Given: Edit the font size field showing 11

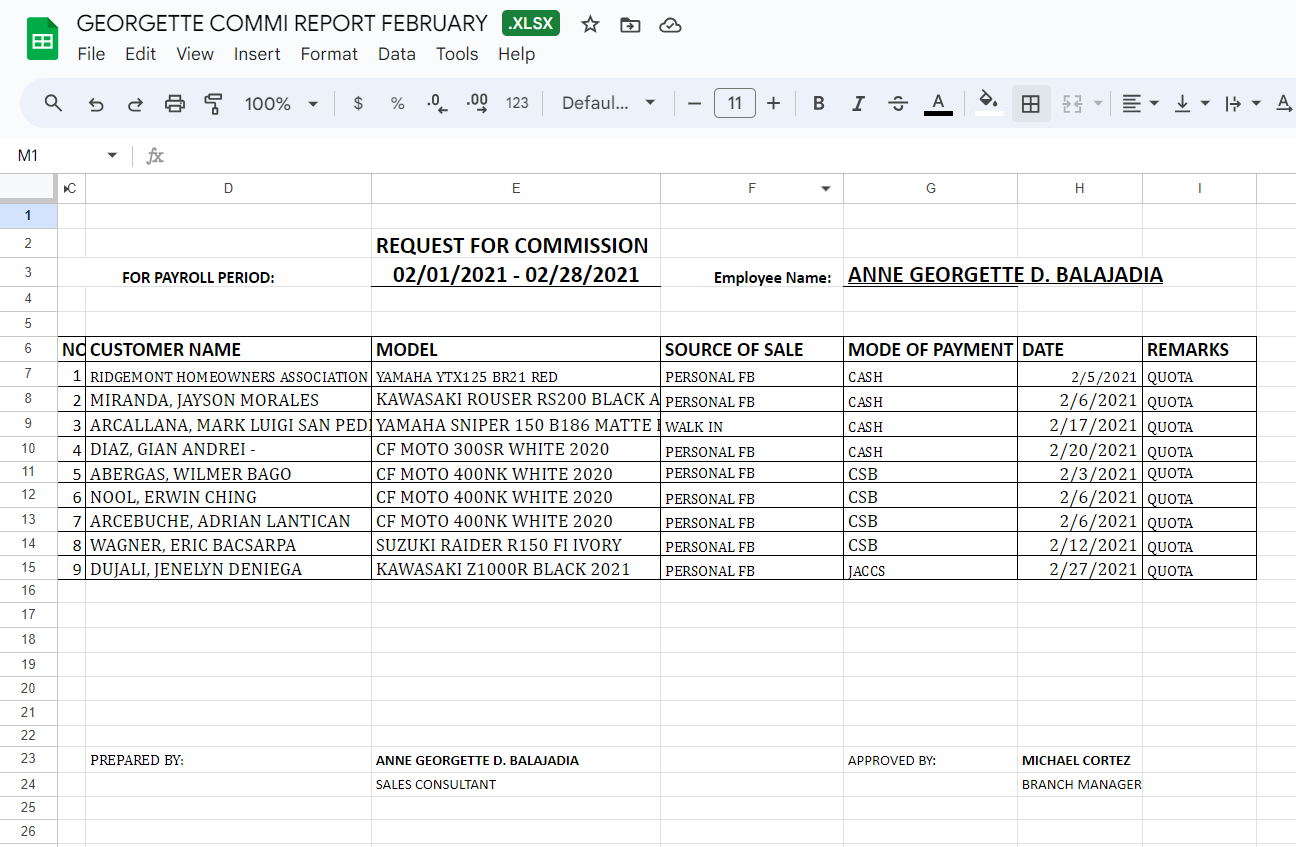Looking at the screenshot, I should pos(735,103).
